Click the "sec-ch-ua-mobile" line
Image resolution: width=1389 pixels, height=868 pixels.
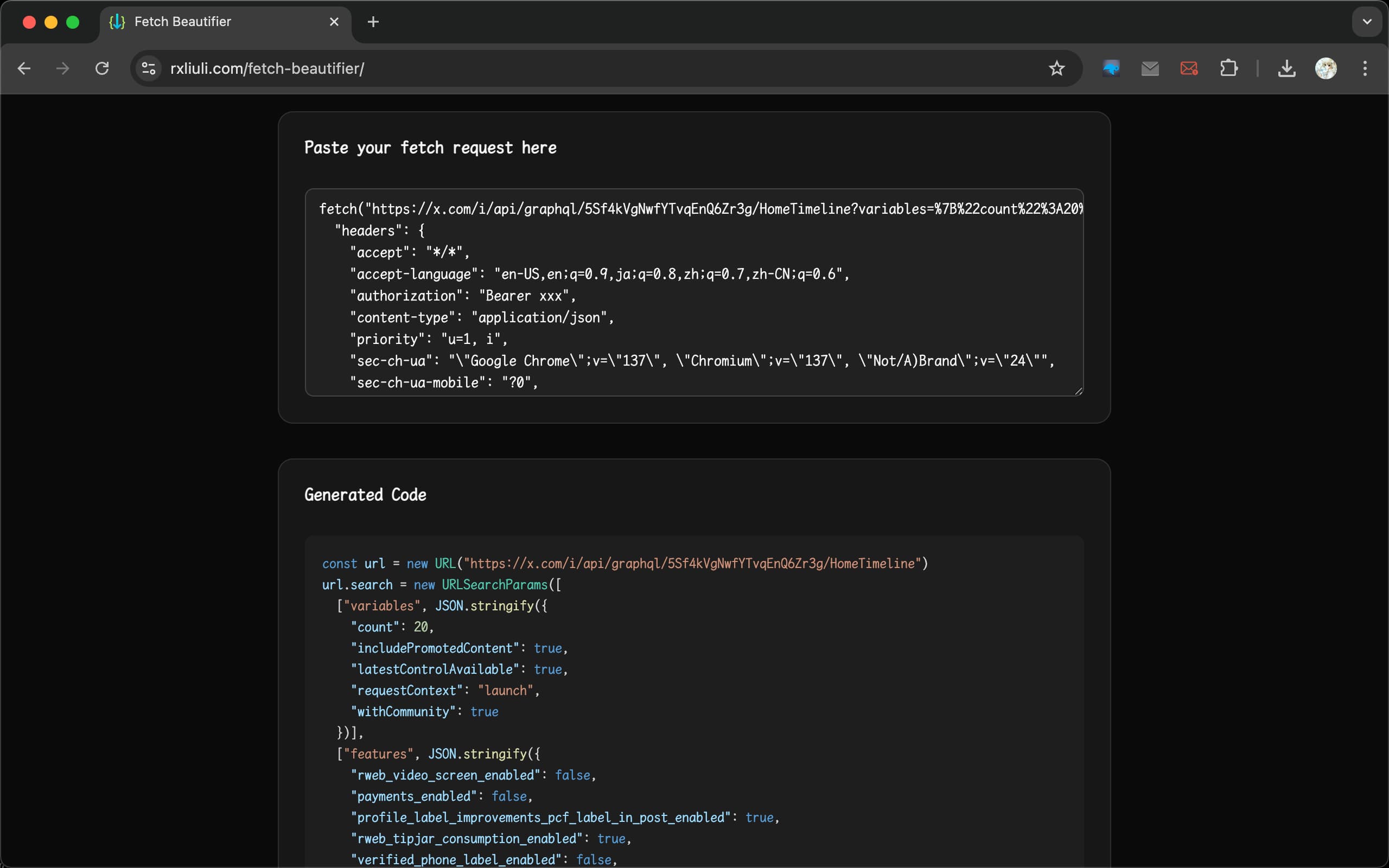pos(444,383)
